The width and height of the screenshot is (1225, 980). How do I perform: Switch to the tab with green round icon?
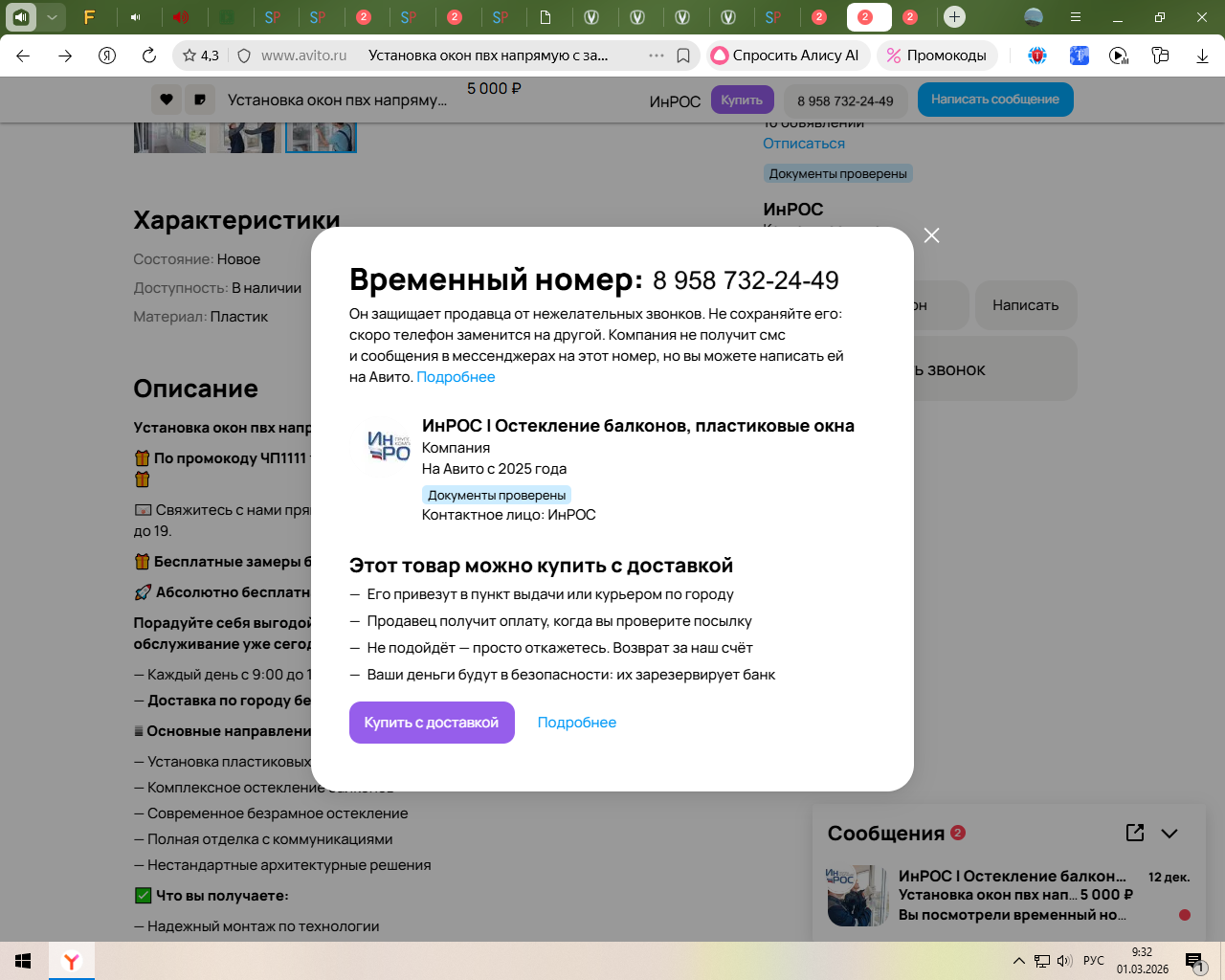tap(227, 16)
